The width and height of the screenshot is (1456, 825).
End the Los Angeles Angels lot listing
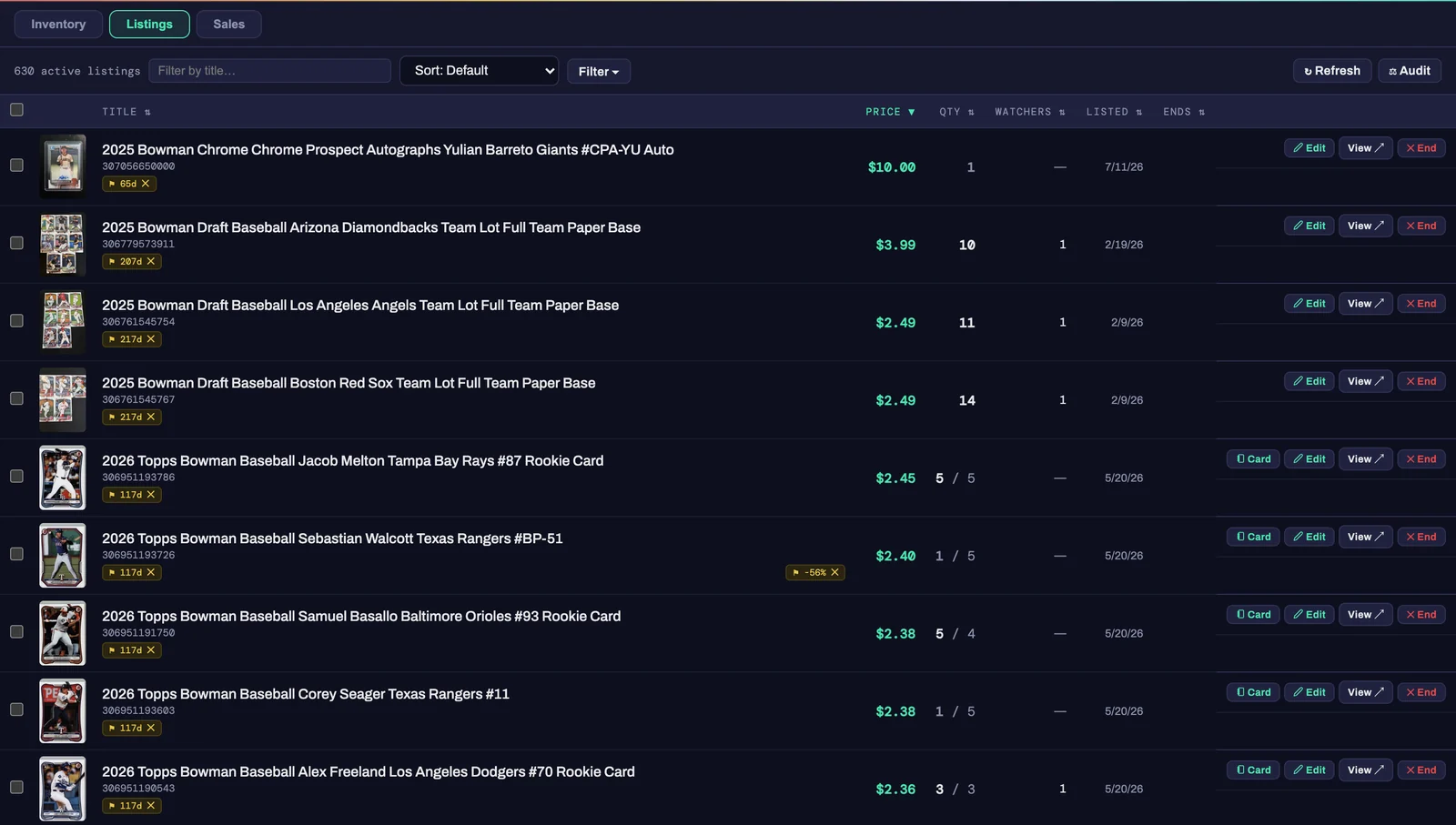[1421, 304]
